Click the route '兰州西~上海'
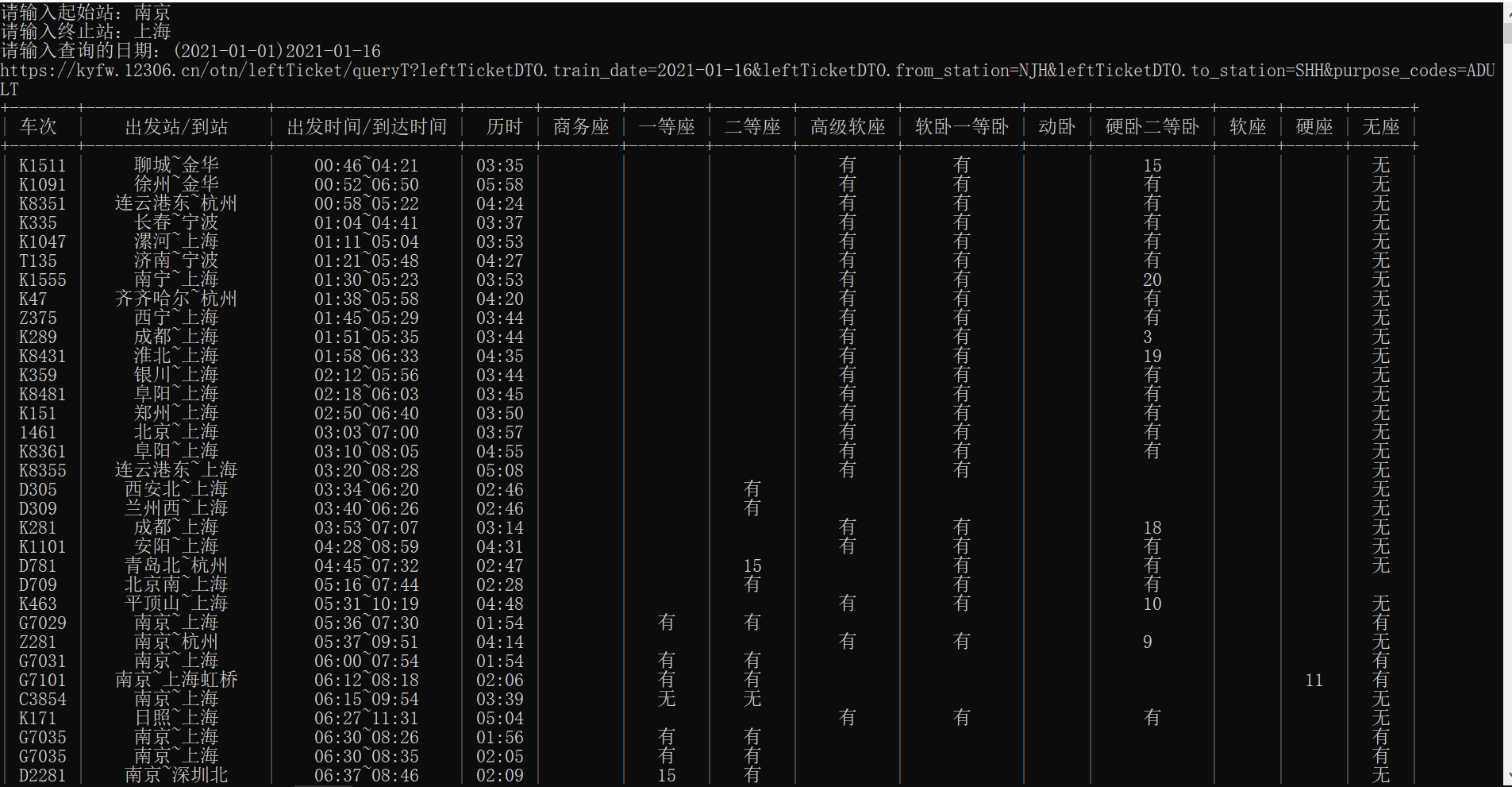Viewport: 1512px width, 787px height. click(176, 508)
